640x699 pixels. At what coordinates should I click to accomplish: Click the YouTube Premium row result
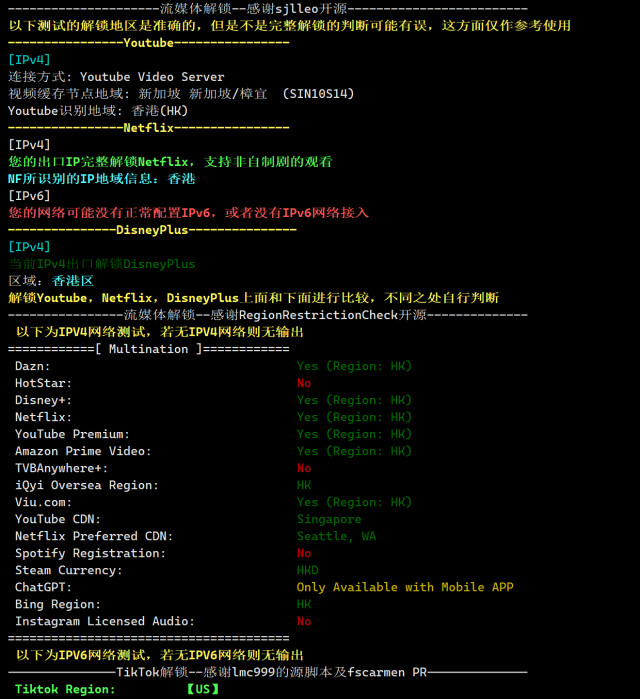(354, 434)
